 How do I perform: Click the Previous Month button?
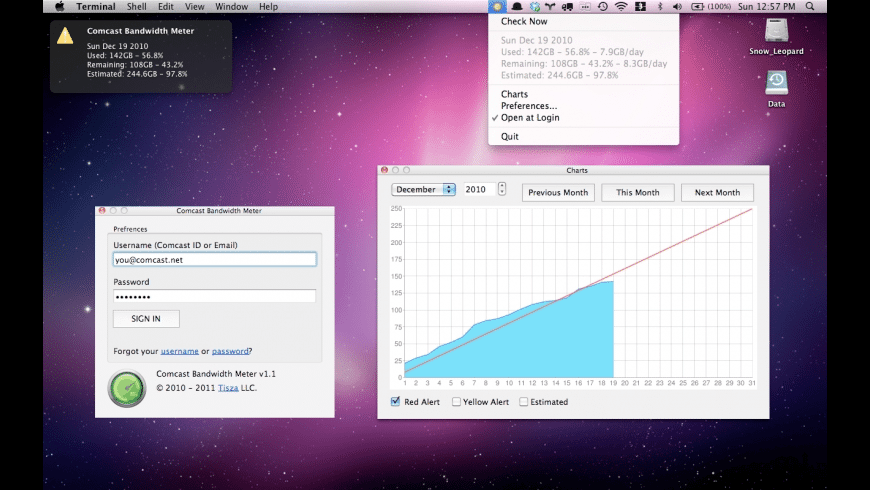pos(558,193)
